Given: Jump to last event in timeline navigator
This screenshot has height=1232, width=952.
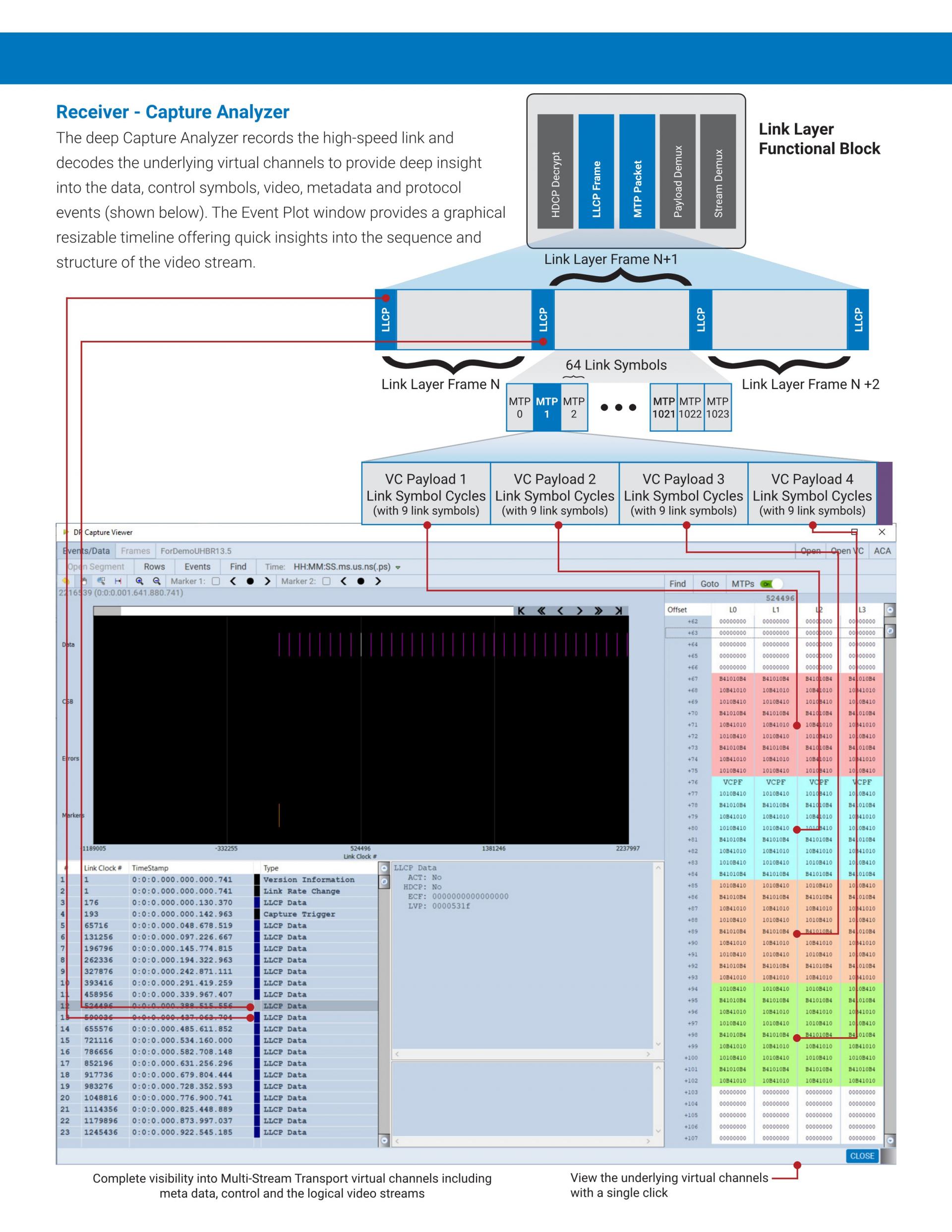Looking at the screenshot, I should click(x=619, y=611).
